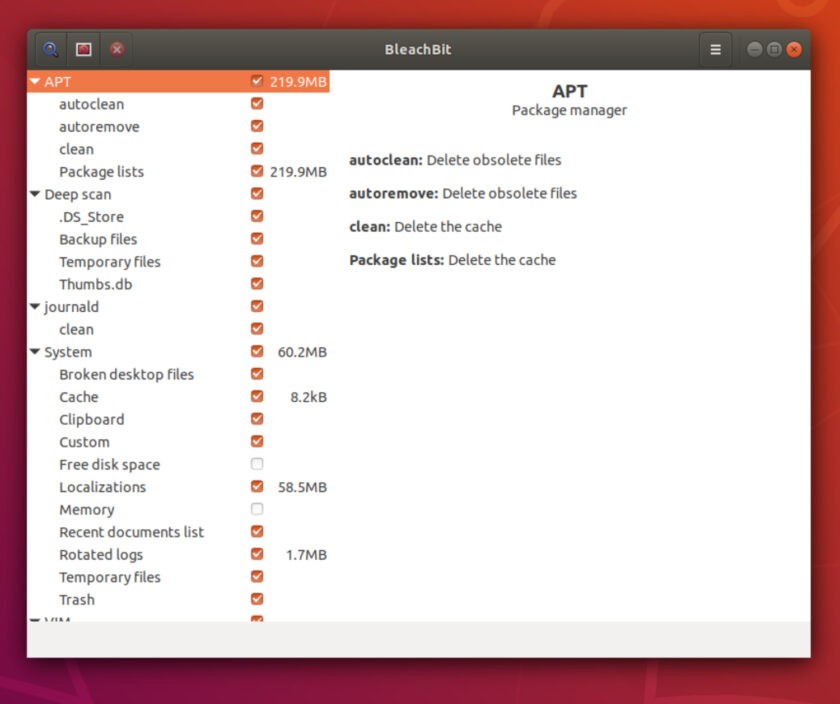
Task: Minimize the BleachBit window
Action: pyautogui.click(x=754, y=50)
